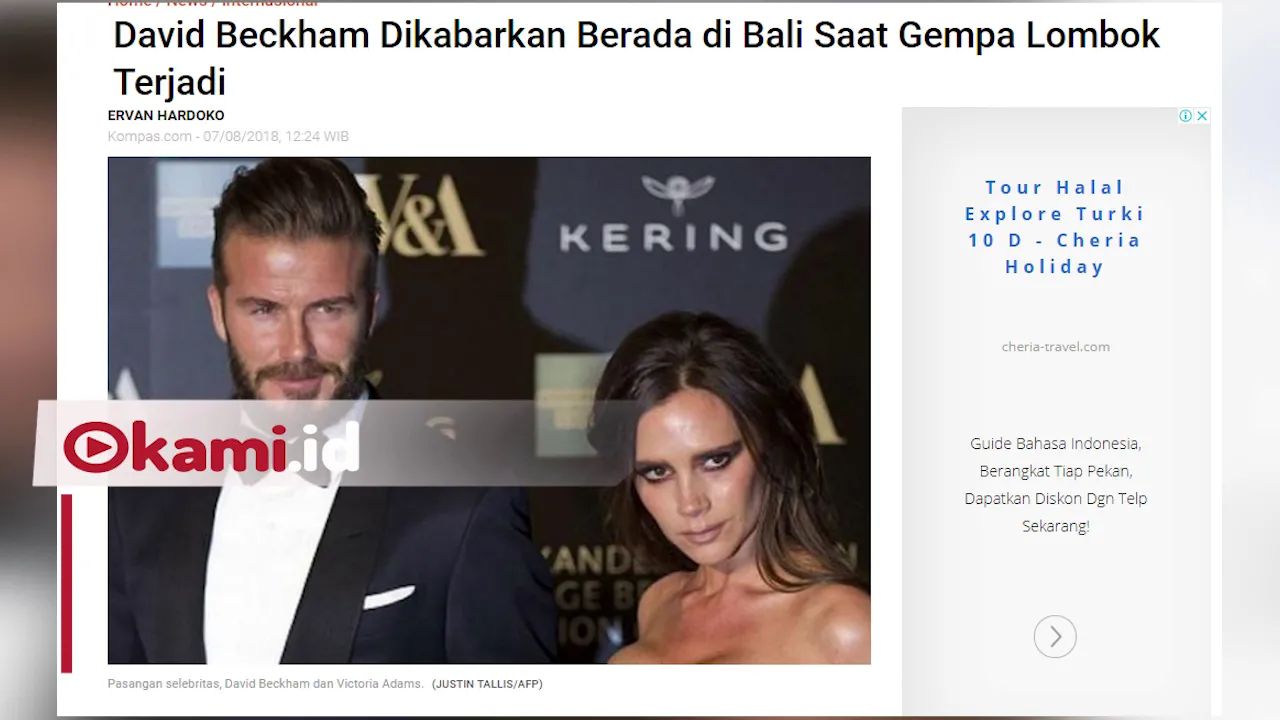Image resolution: width=1280 pixels, height=720 pixels.
Task: Go to the Internasional breadcrumb
Action: point(269,3)
